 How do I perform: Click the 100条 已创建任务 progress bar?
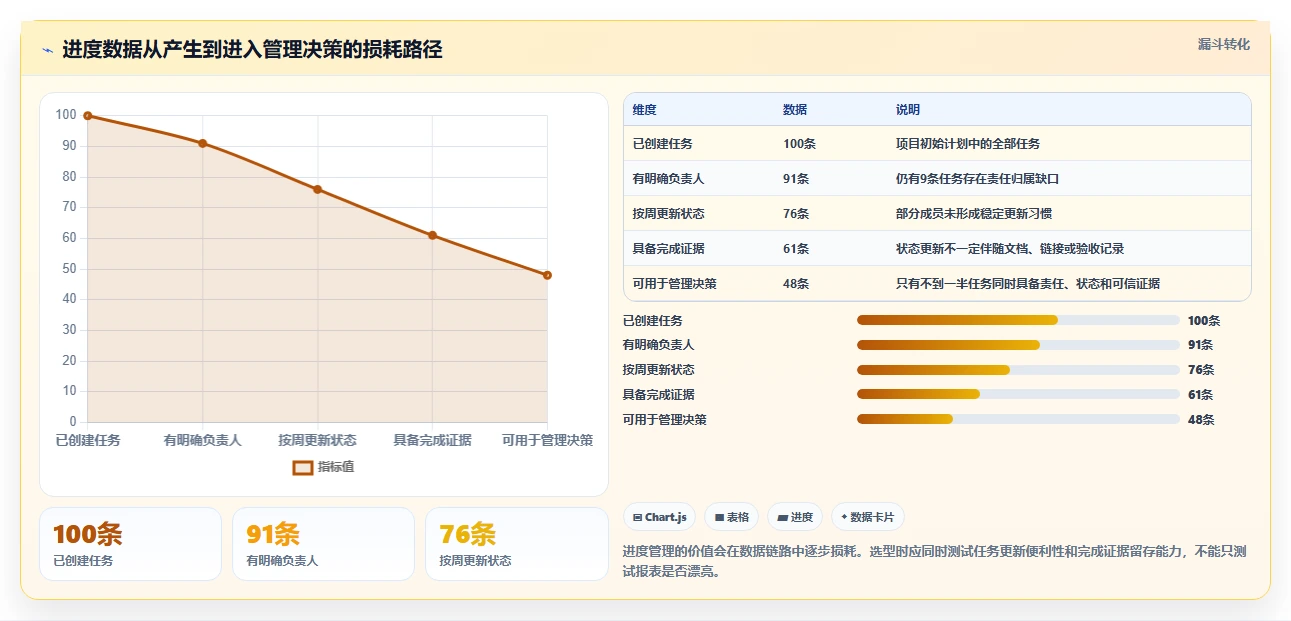pyautogui.click(x=1018, y=320)
